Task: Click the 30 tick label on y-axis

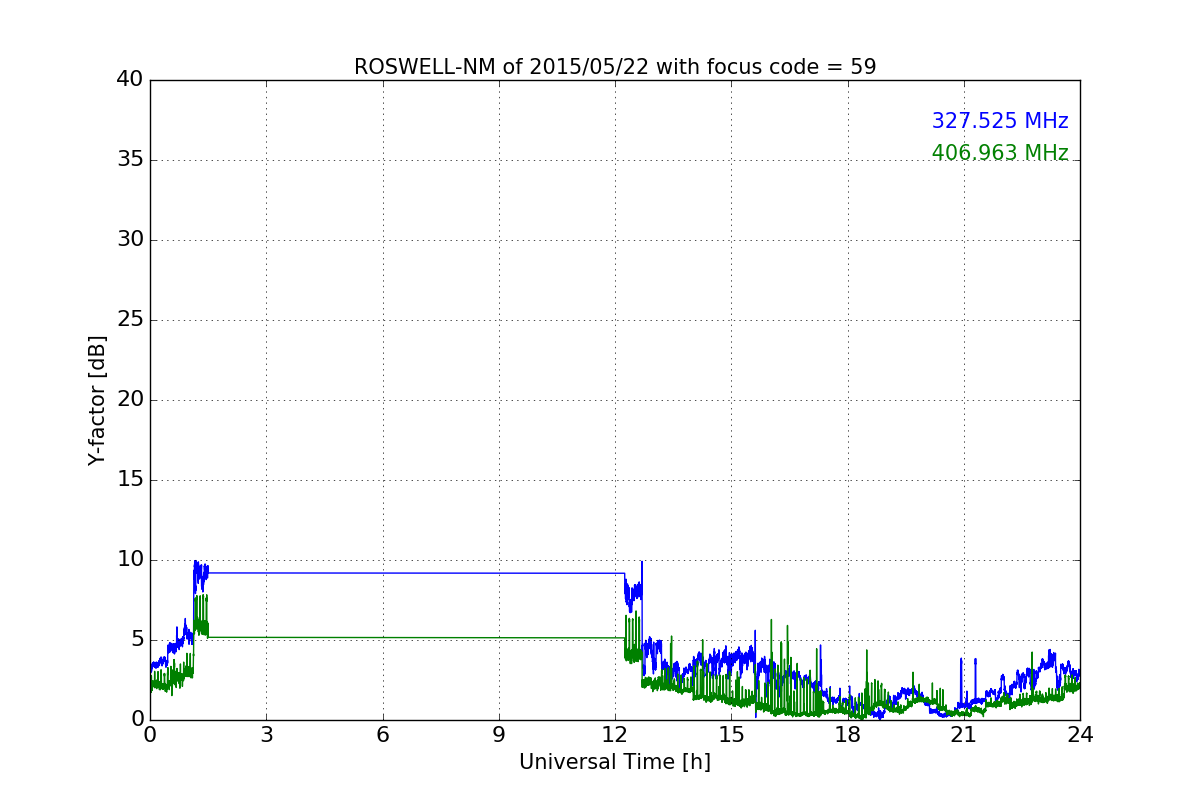Action: click(130, 239)
